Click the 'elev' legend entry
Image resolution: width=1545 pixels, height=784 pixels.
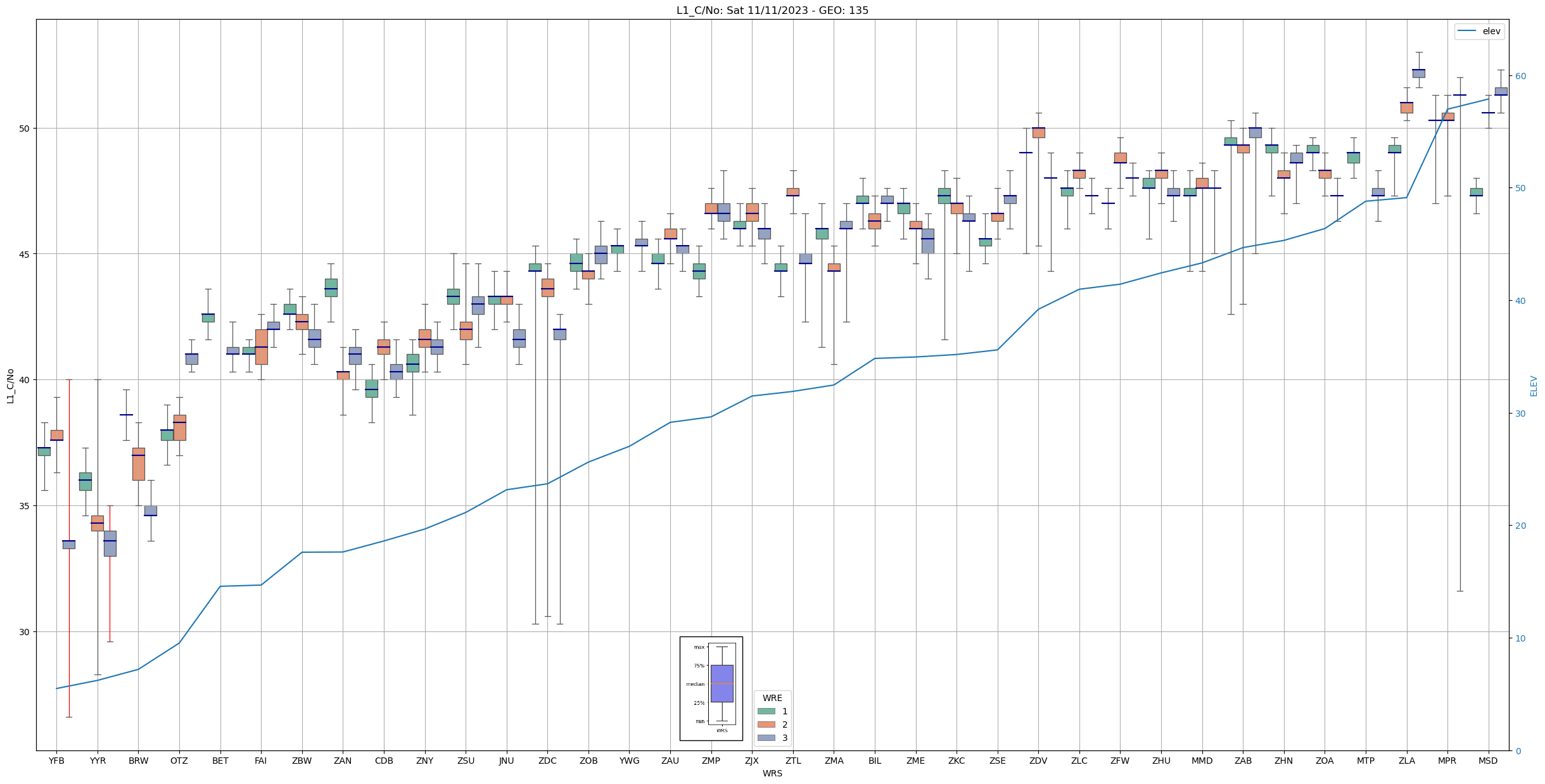coord(1479,31)
